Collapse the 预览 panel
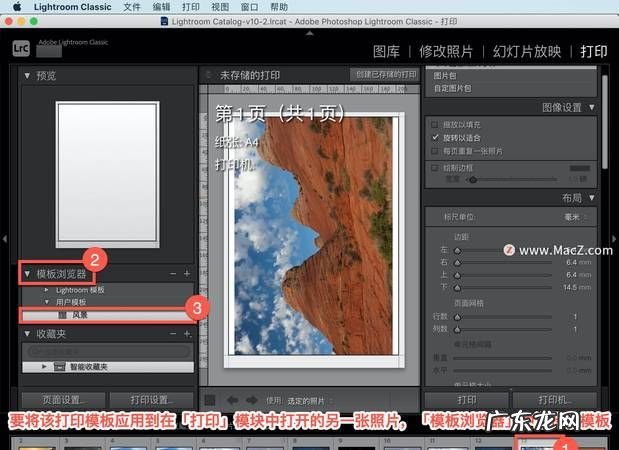 pyautogui.click(x=27, y=75)
